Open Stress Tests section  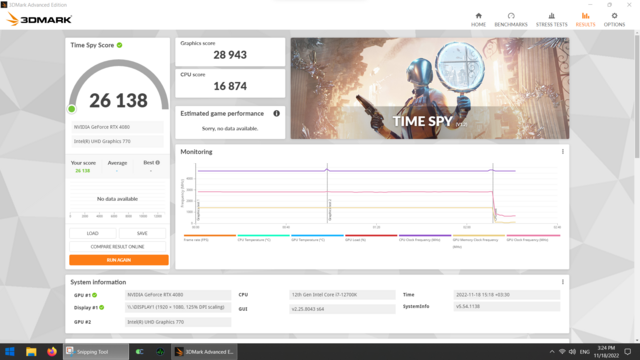tap(551, 19)
